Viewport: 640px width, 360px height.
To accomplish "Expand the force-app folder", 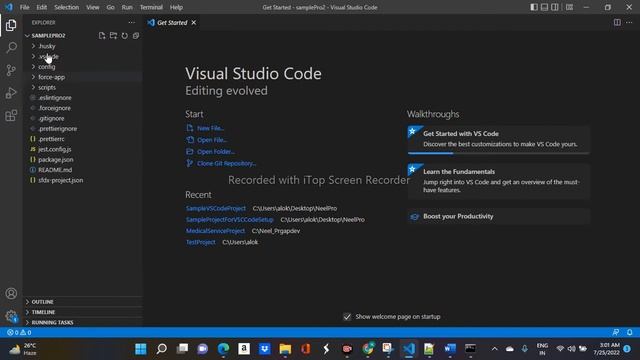I will click(x=82, y=77).
